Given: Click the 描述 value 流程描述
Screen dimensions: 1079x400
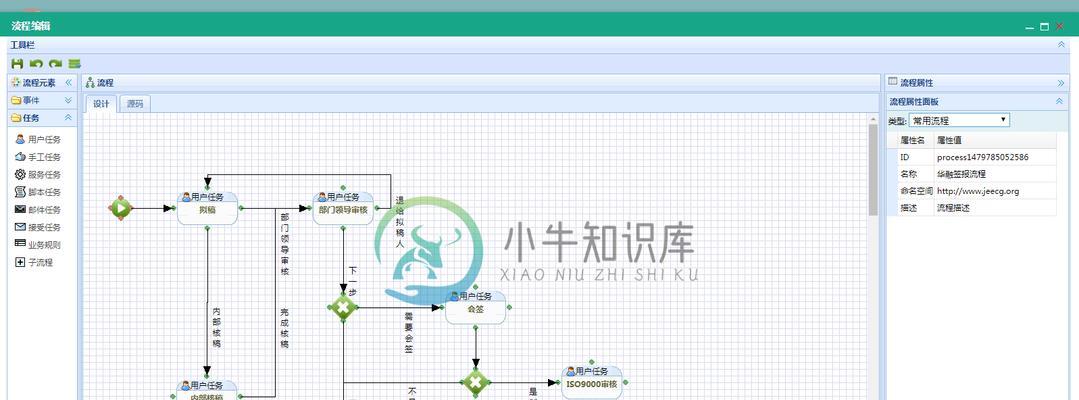Looking at the screenshot, I should coord(953,207).
